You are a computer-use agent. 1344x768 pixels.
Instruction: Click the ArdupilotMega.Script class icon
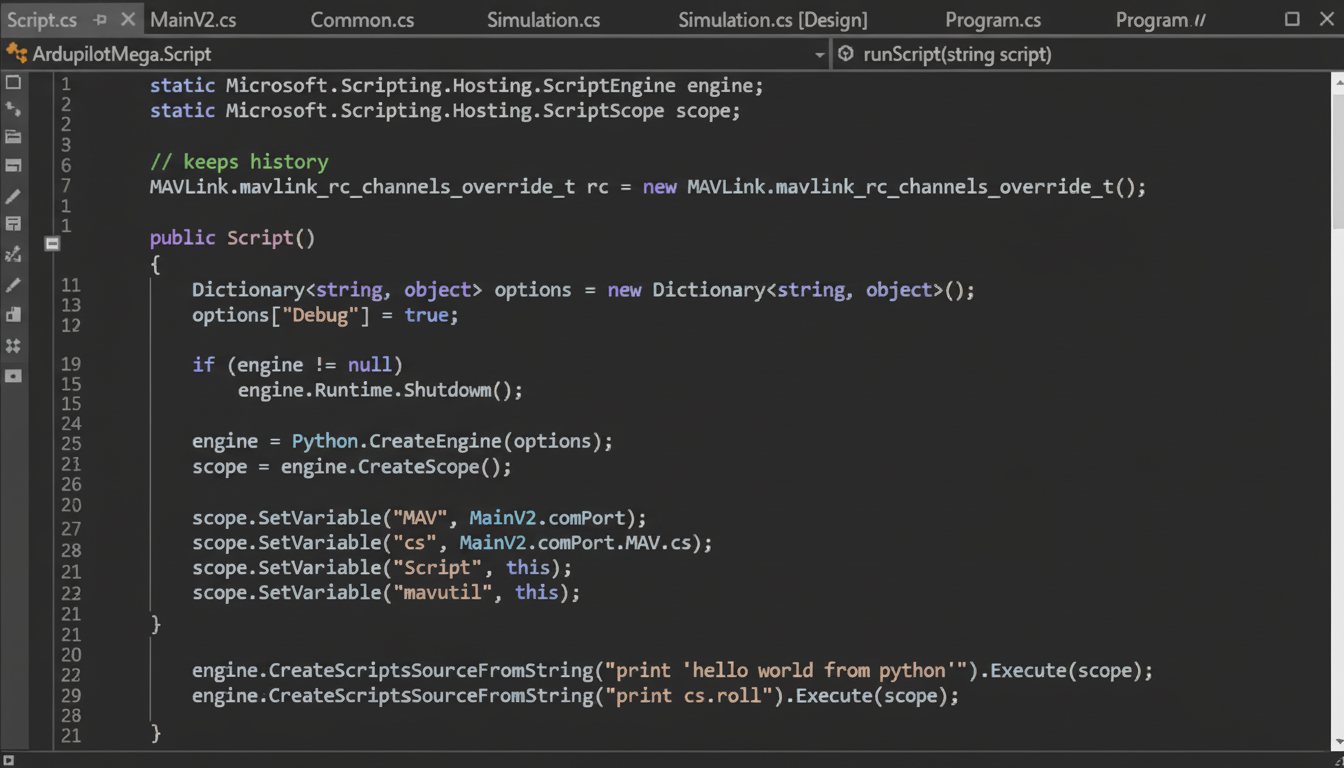[16, 54]
